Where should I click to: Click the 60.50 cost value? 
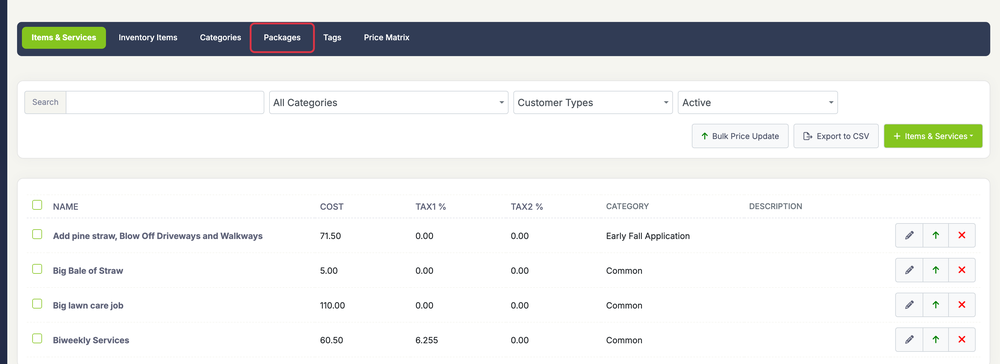[332, 340]
